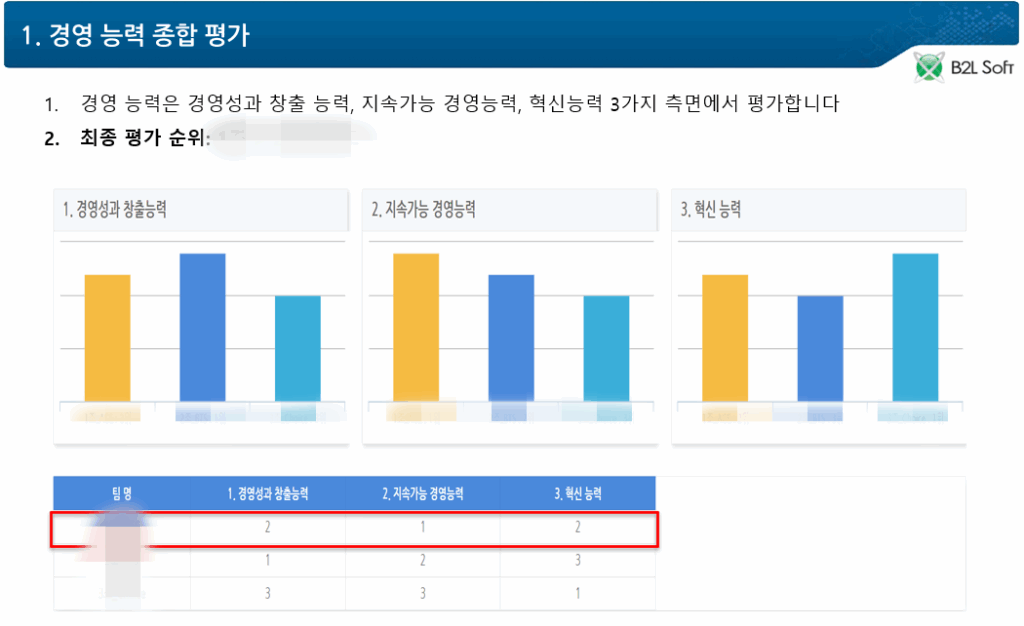The width and height of the screenshot is (1024, 626).
Task: Select the '2. 지속가능 경영능력' chart panel title
Action: [423, 210]
